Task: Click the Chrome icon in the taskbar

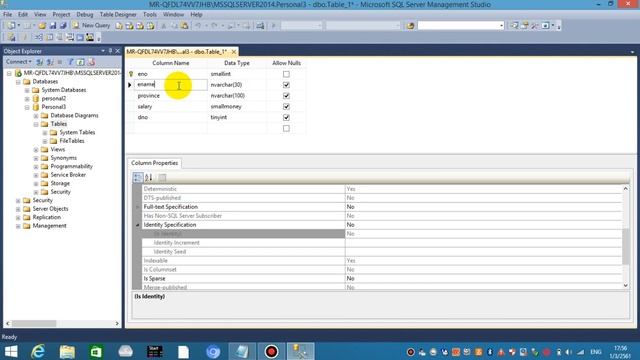Action: pyautogui.click(x=213, y=351)
